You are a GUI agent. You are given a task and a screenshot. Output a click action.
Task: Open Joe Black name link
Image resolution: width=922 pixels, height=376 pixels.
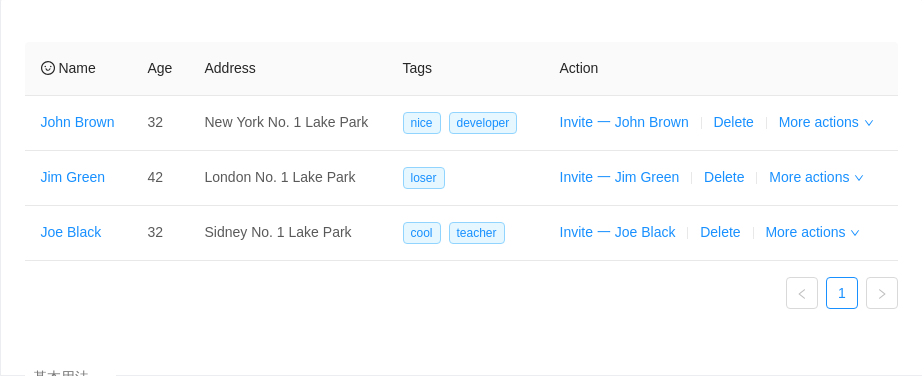pyautogui.click(x=71, y=232)
